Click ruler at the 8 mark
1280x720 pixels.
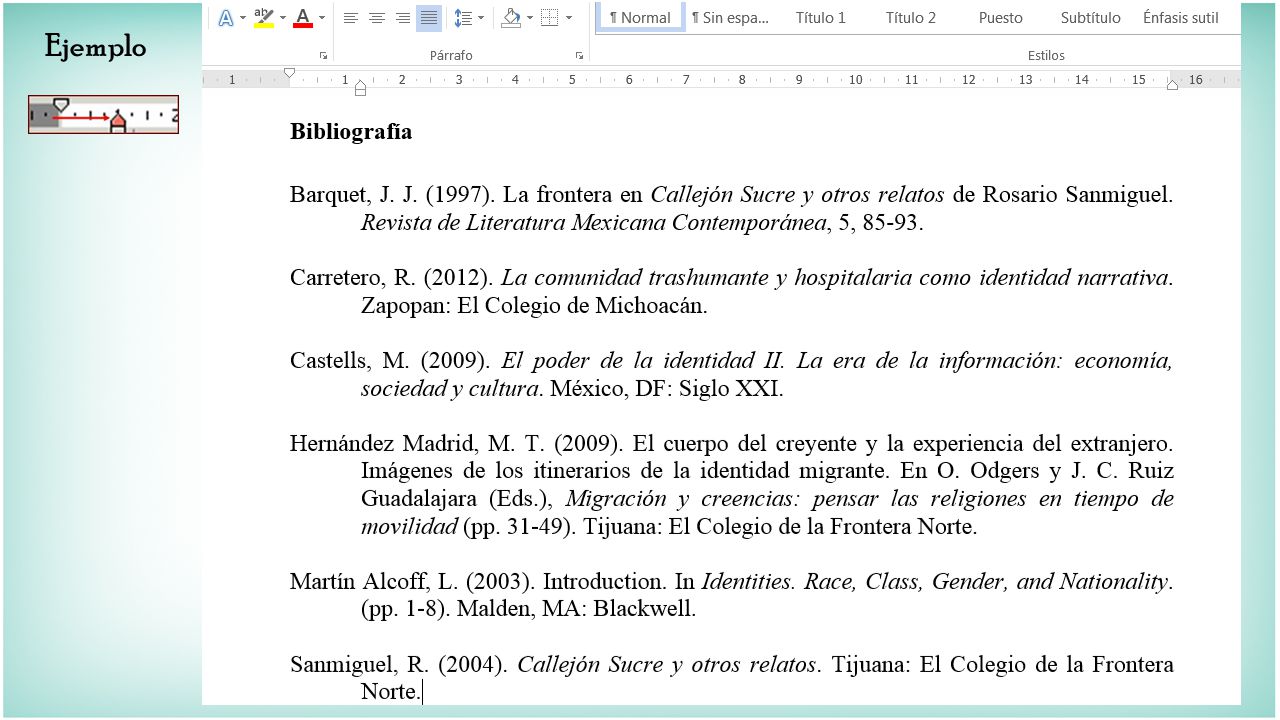[x=742, y=79]
